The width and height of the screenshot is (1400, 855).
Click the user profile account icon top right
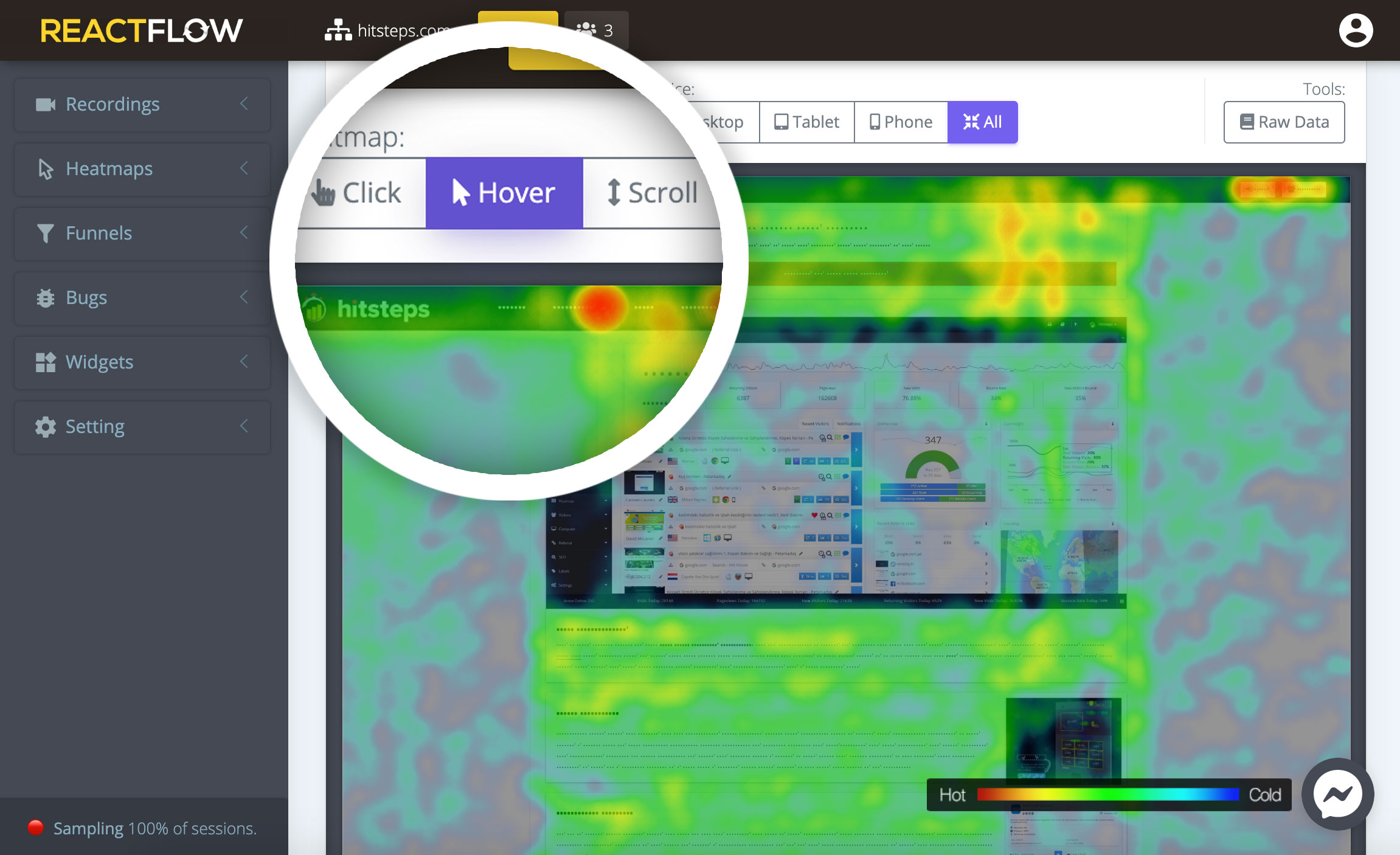(x=1357, y=29)
